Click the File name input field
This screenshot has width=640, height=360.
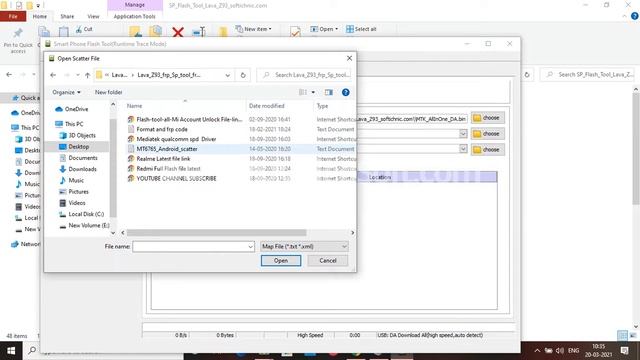[x=189, y=247]
